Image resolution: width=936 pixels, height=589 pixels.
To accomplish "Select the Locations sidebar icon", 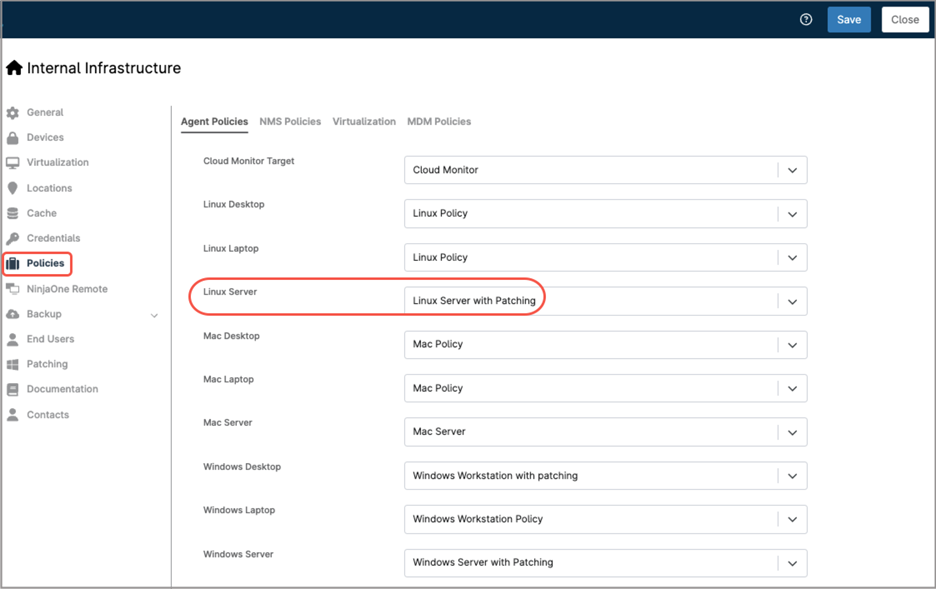I will tap(14, 187).
